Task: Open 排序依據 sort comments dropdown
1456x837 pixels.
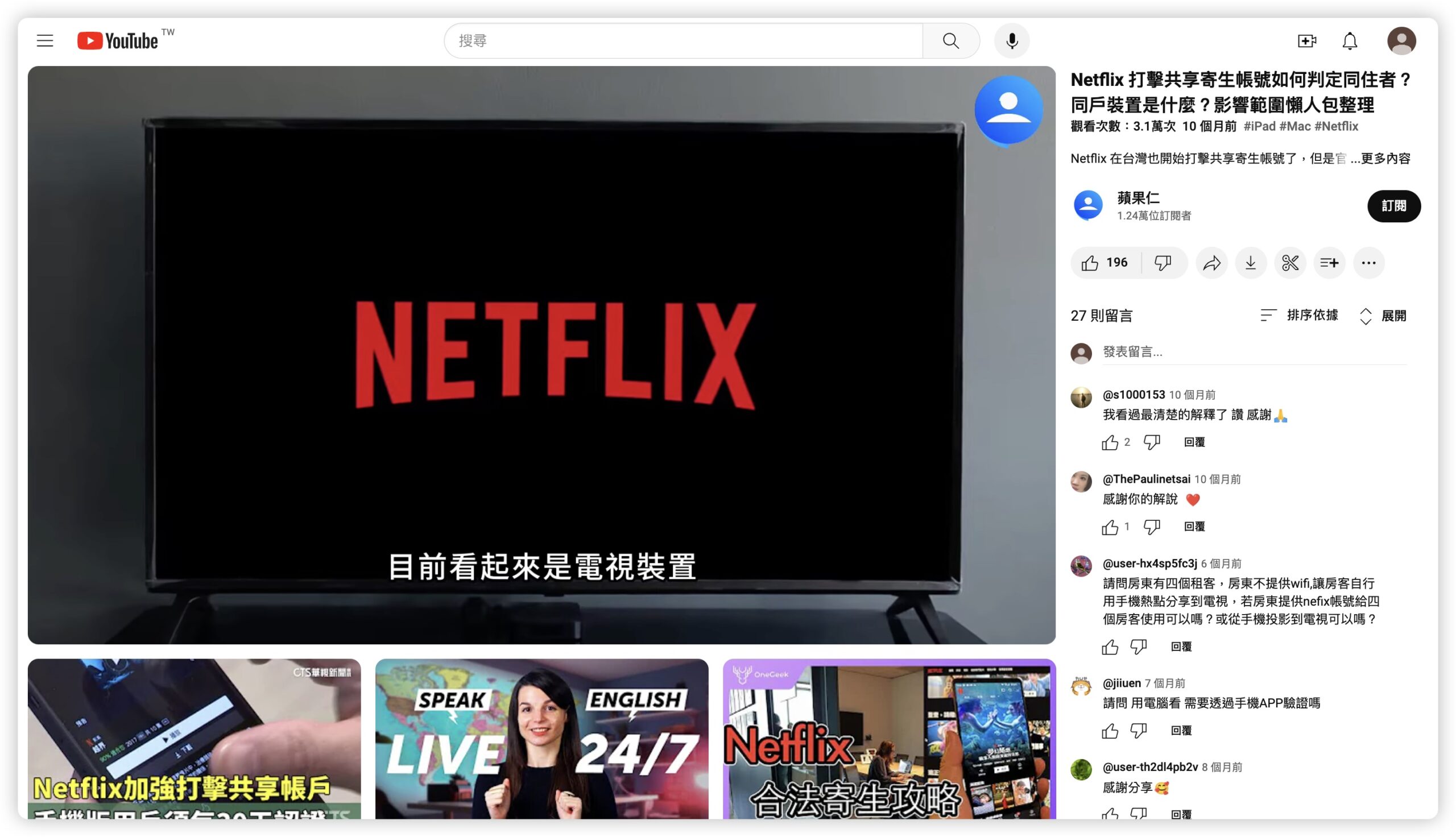Action: tap(1298, 315)
